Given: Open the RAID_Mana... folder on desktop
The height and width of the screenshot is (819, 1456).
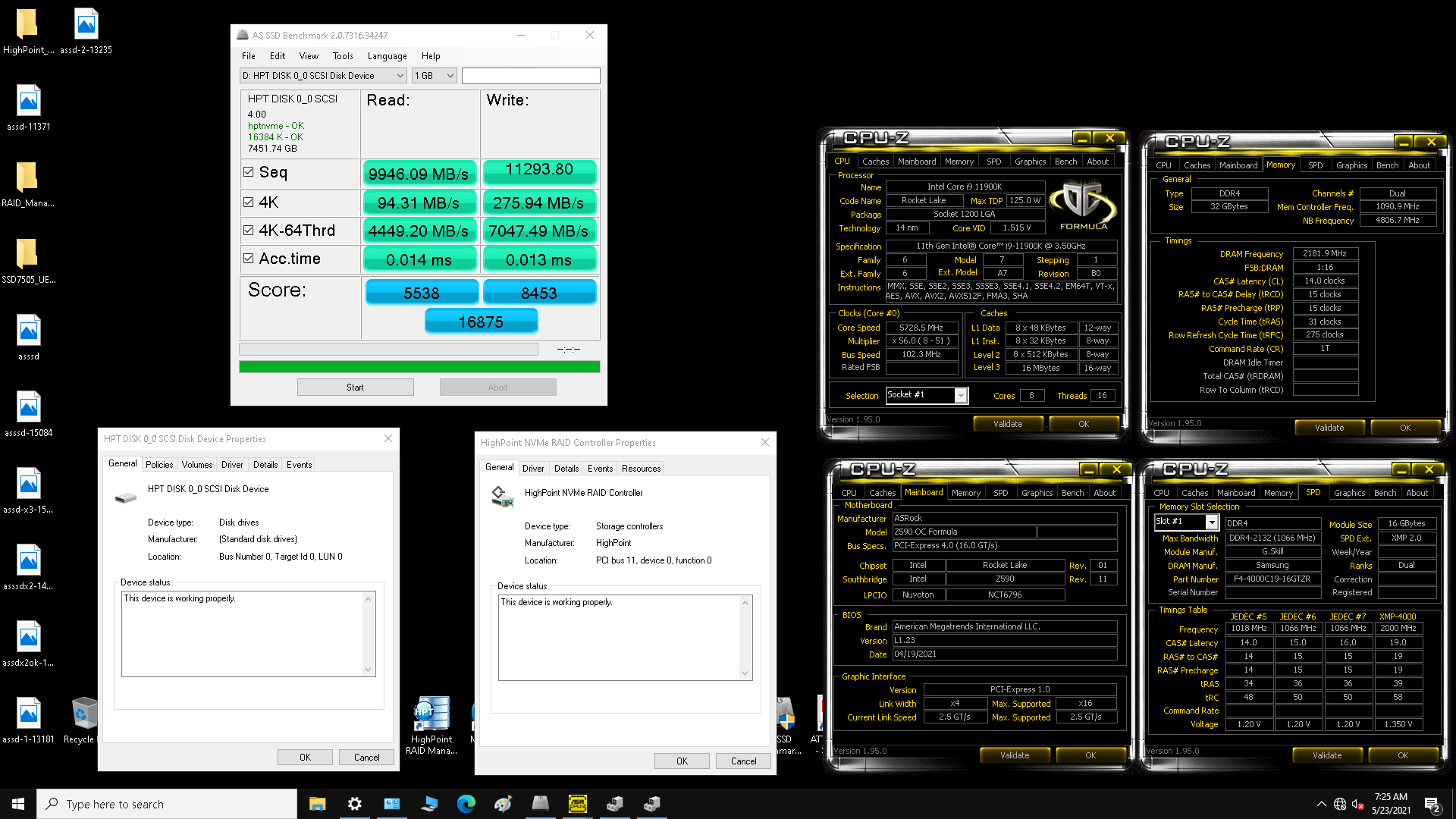Looking at the screenshot, I should pyautogui.click(x=28, y=184).
